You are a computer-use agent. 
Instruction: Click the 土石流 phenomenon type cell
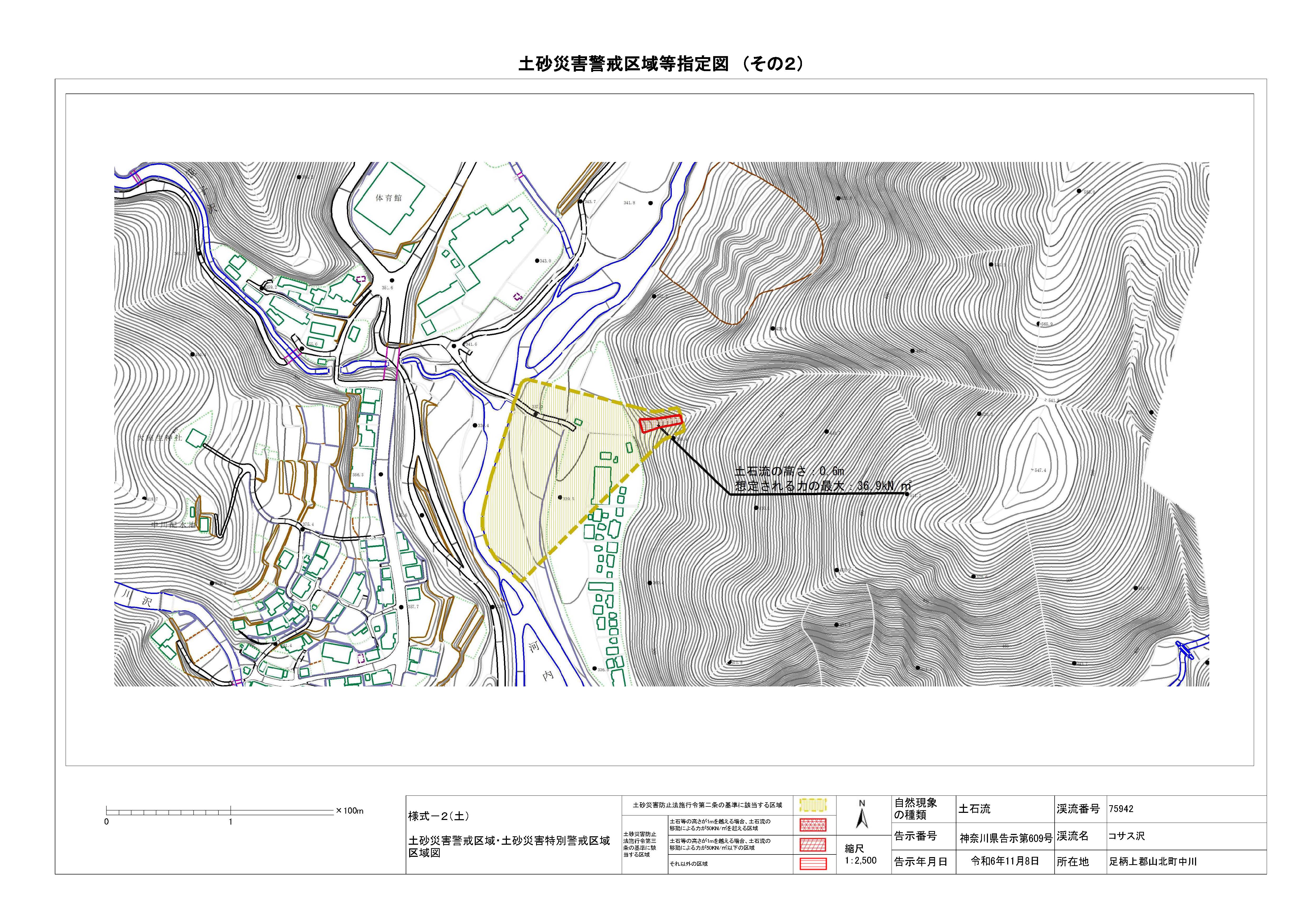tap(974, 809)
